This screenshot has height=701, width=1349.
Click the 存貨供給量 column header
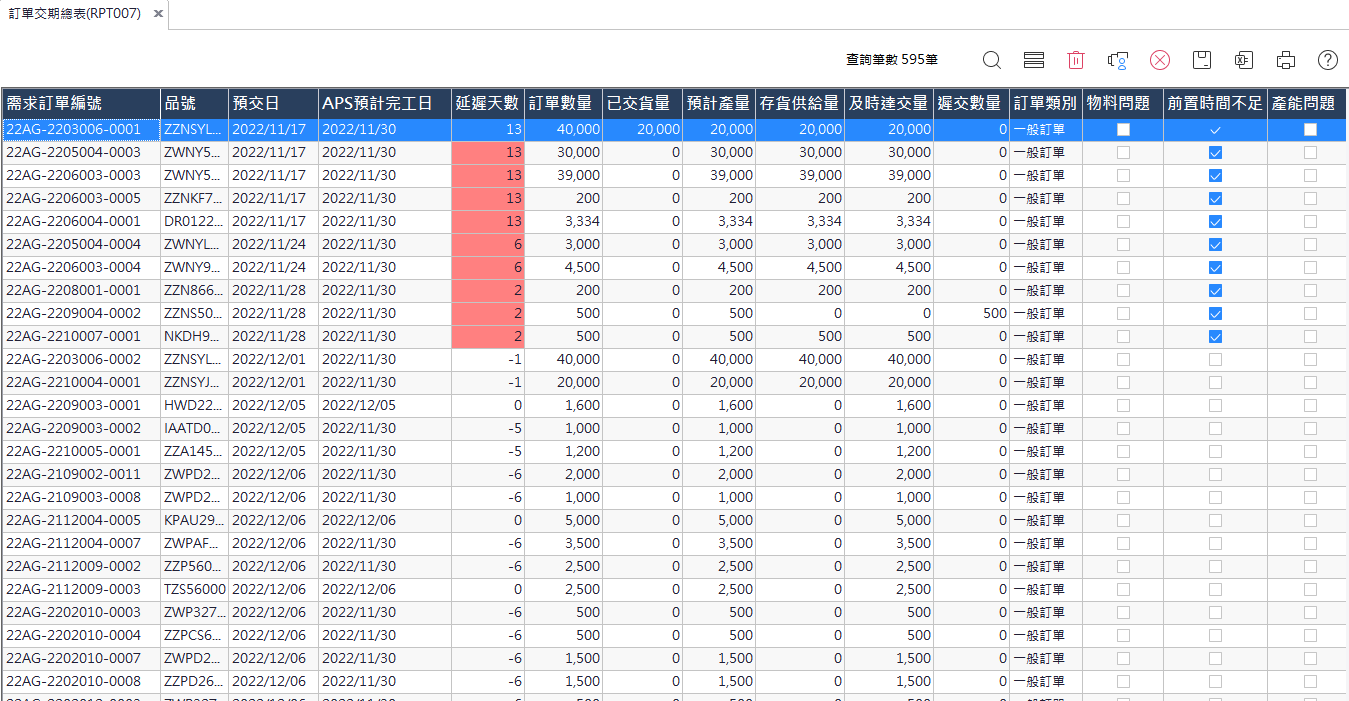[x=800, y=103]
